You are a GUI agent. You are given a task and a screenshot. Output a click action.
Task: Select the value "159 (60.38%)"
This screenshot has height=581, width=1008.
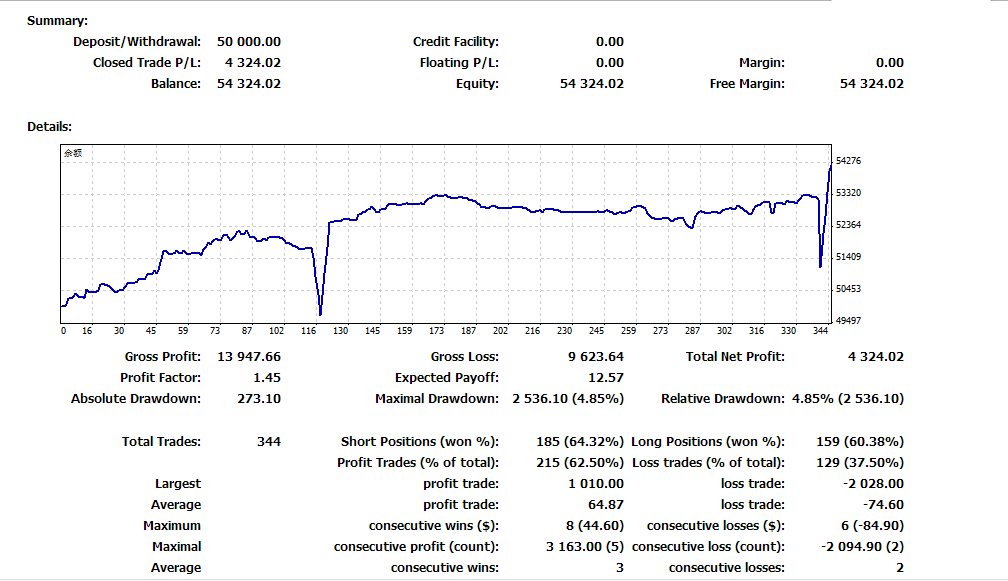pyautogui.click(x=860, y=442)
